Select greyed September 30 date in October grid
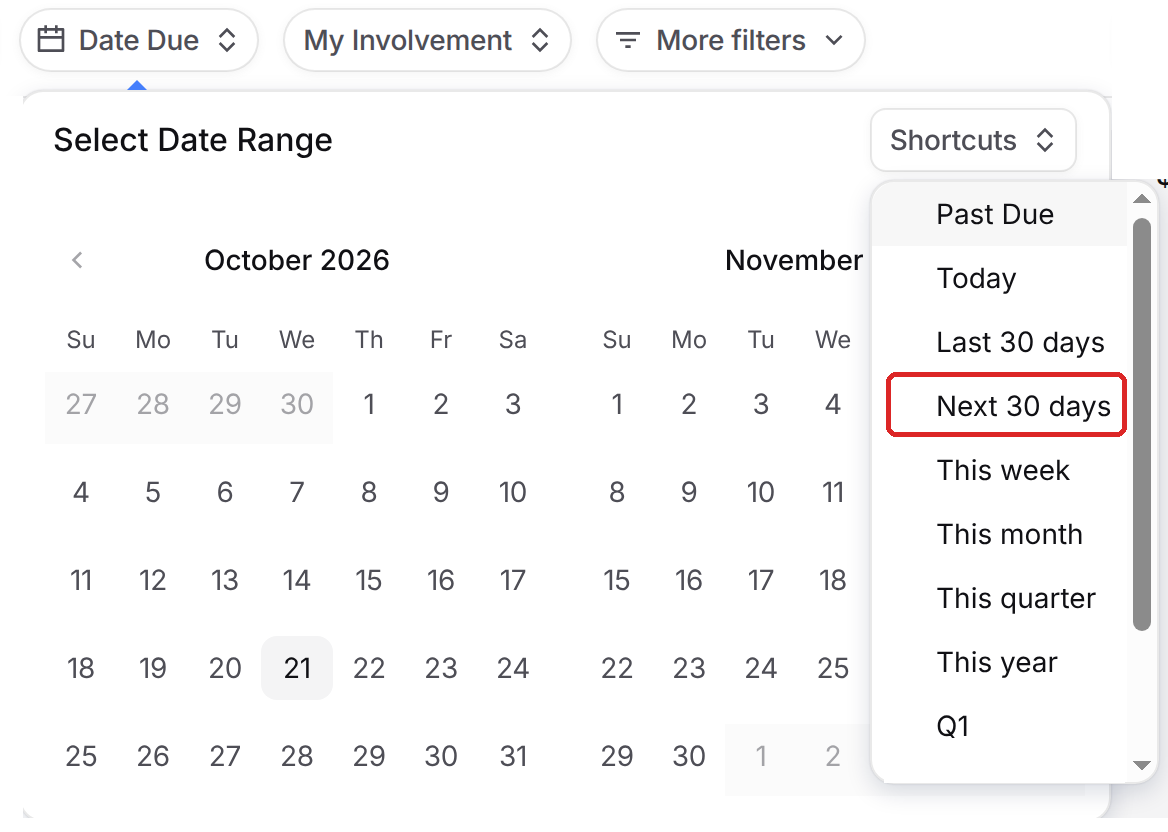 click(x=296, y=404)
